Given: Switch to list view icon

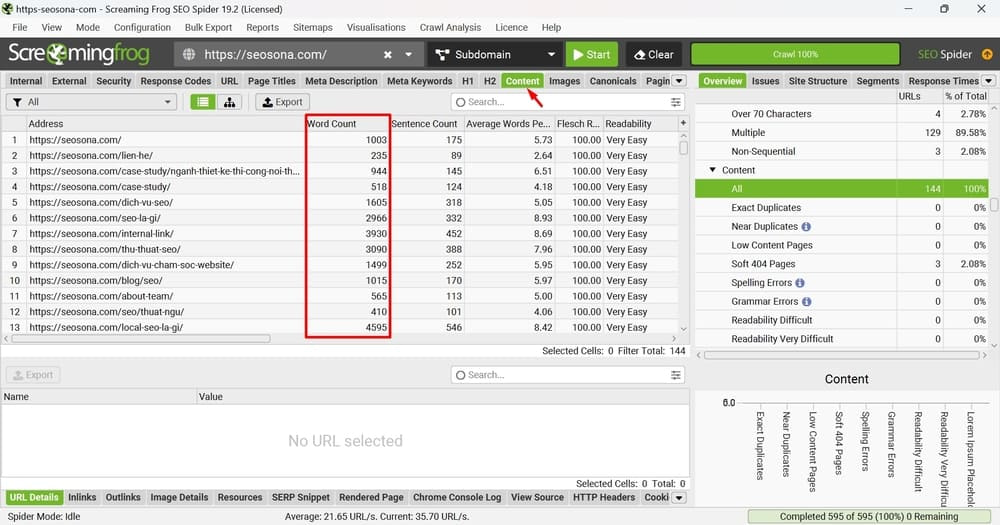Looking at the screenshot, I should [x=203, y=102].
